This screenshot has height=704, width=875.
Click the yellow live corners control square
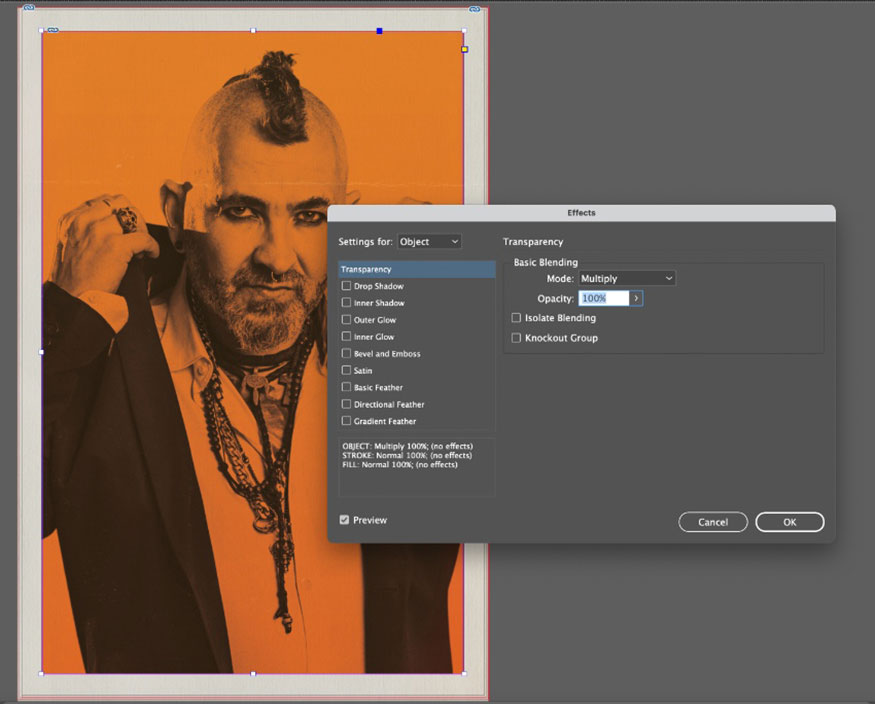(x=464, y=50)
